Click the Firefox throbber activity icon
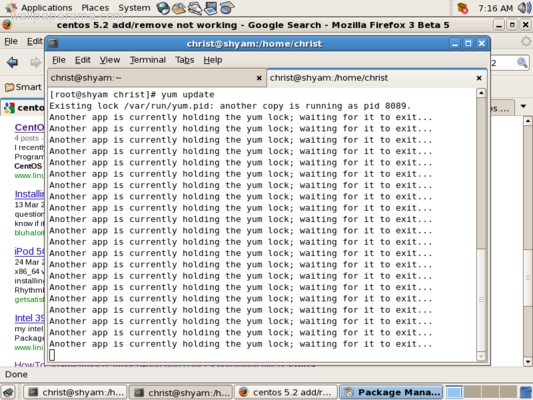The height and width of the screenshot is (400, 533). click(526, 41)
